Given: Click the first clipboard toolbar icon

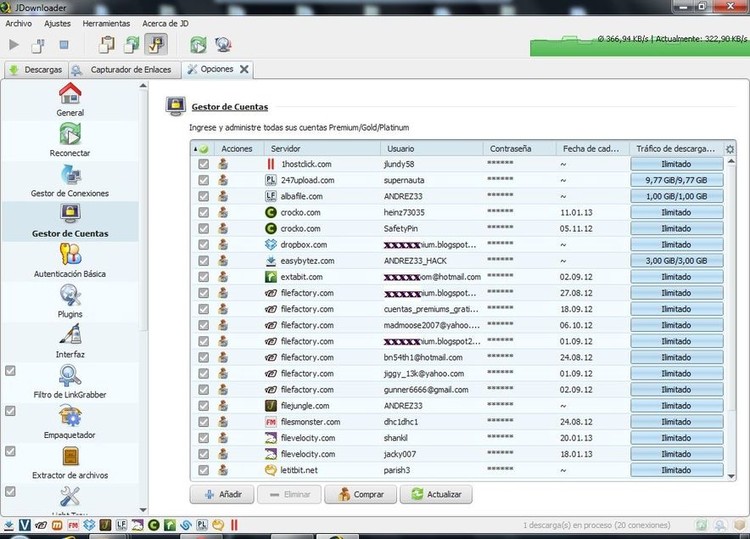Looking at the screenshot, I should tap(106, 45).
